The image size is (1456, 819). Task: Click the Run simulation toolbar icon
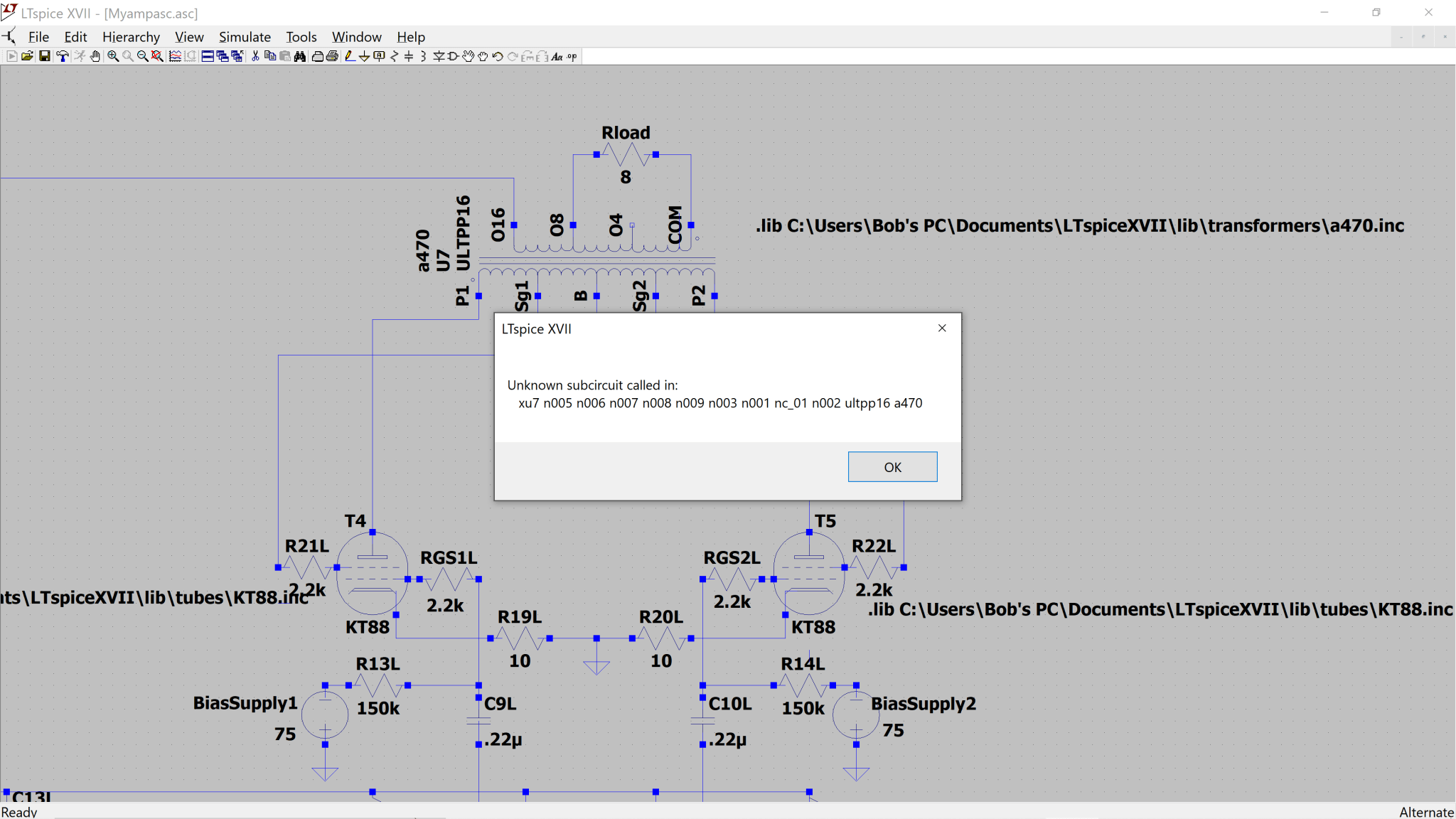pyautogui.click(x=11, y=56)
